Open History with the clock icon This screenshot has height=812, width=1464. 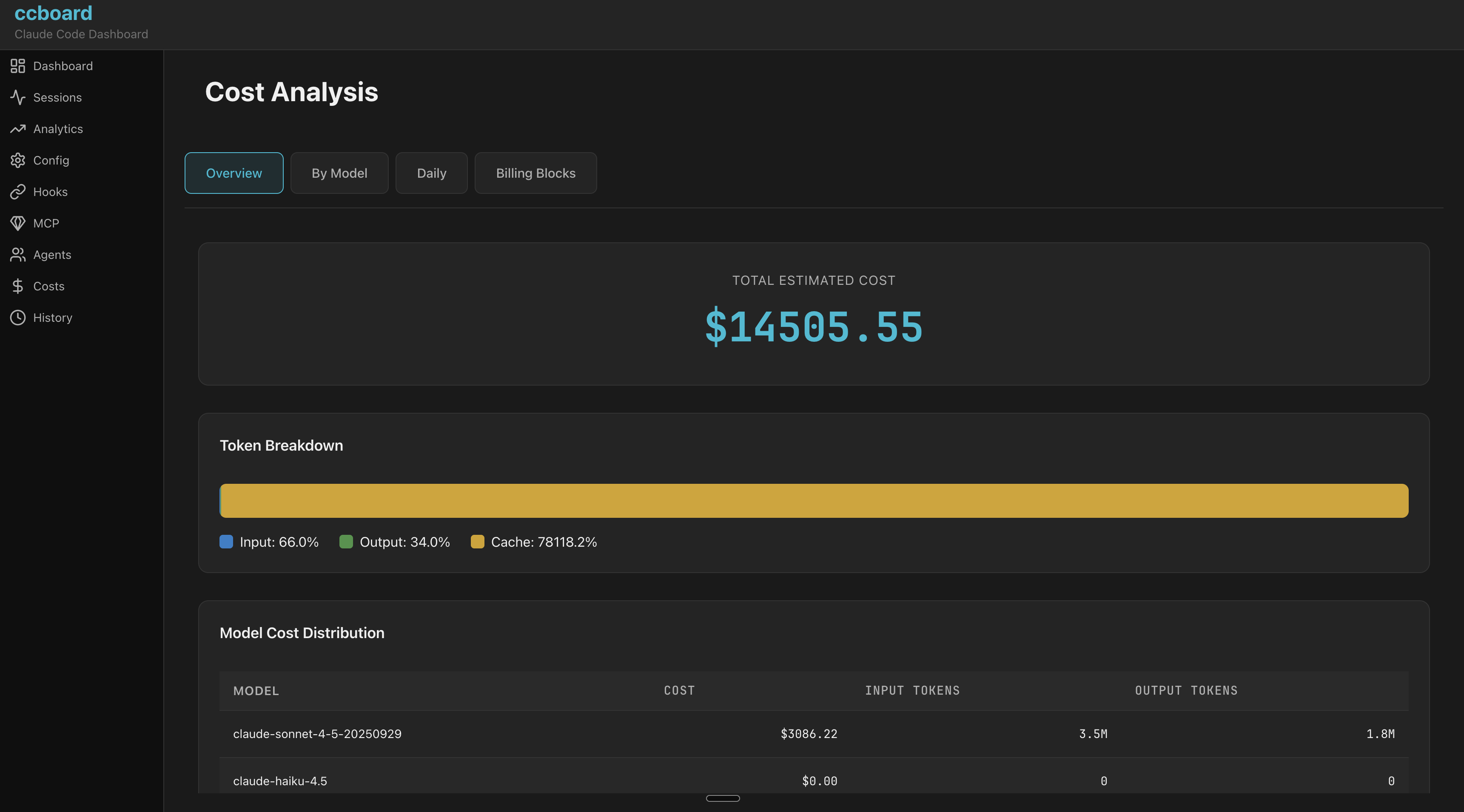(x=17, y=317)
